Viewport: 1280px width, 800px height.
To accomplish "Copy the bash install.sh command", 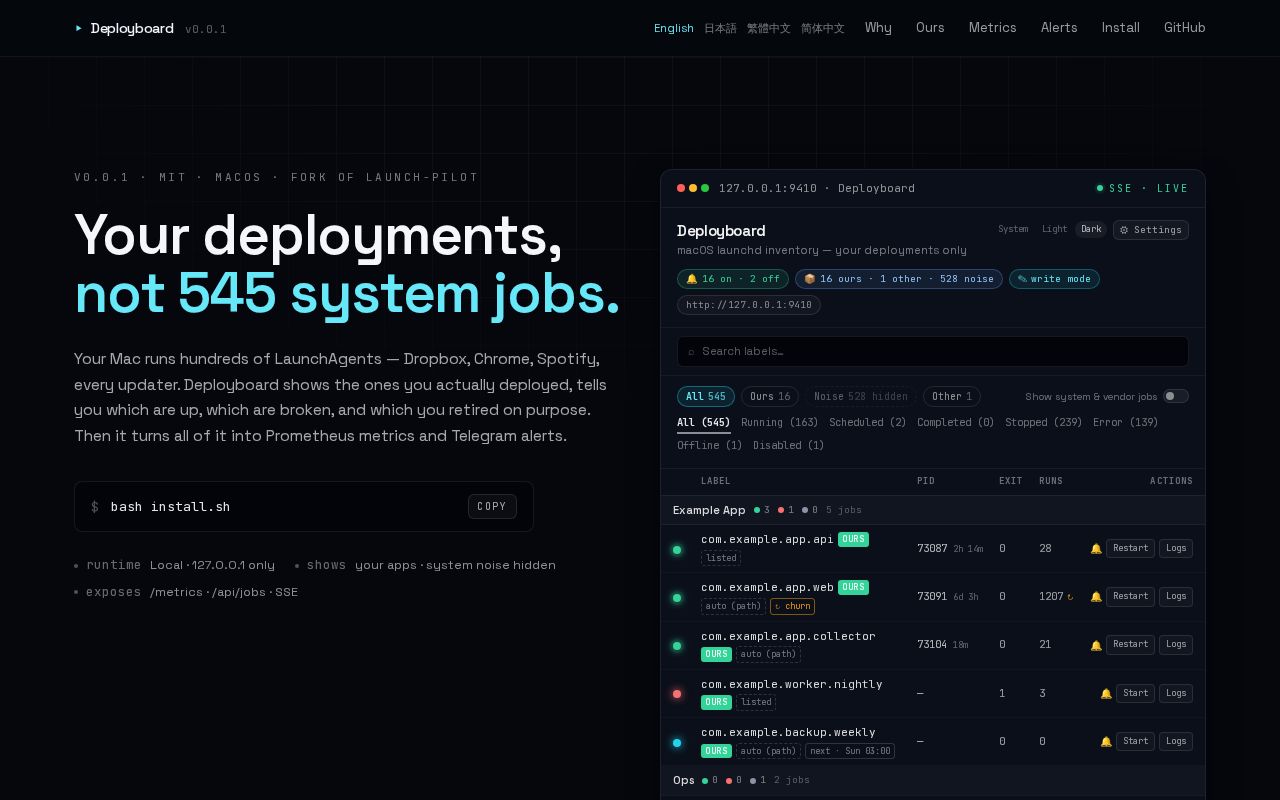I will (492, 506).
